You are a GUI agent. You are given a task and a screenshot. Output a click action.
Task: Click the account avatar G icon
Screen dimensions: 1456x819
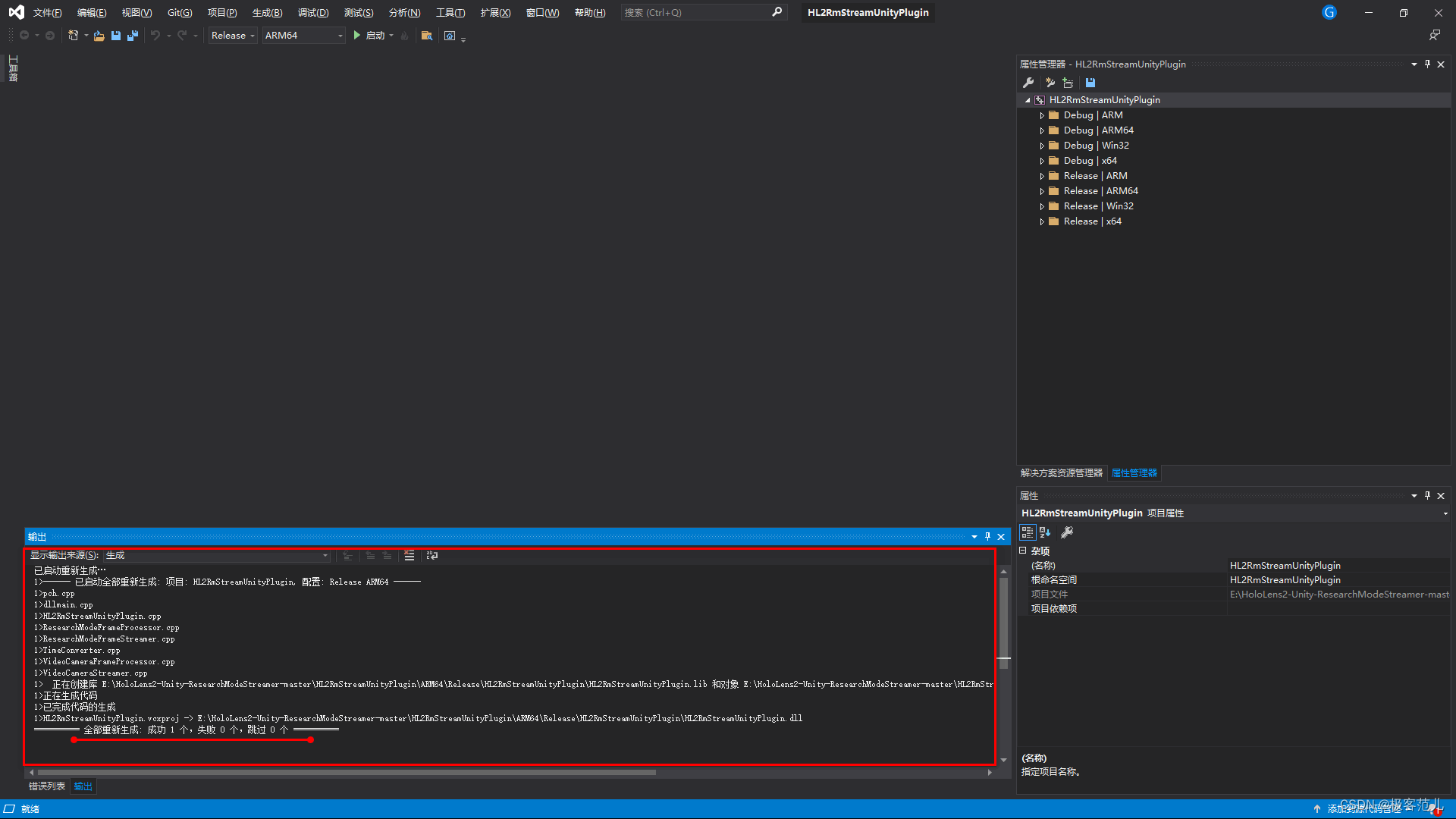[1329, 12]
